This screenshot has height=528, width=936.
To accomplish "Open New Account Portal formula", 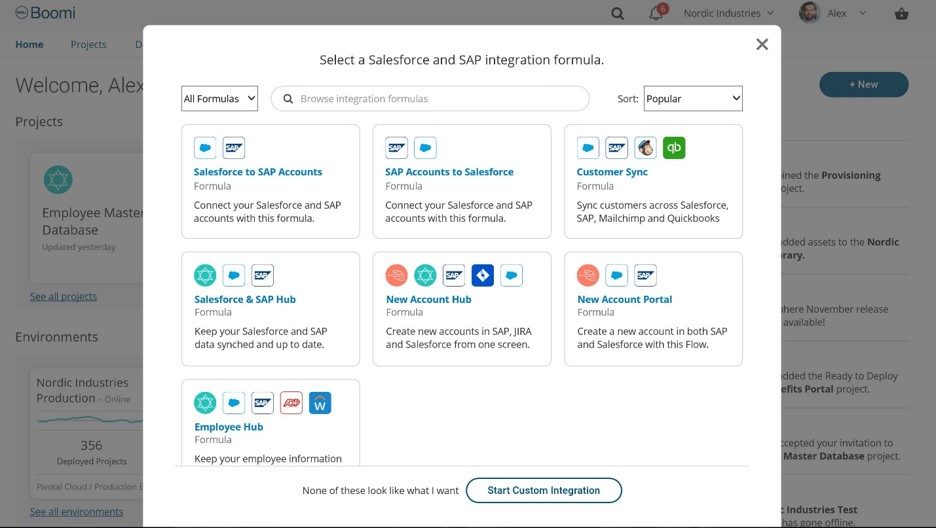I will [x=624, y=299].
